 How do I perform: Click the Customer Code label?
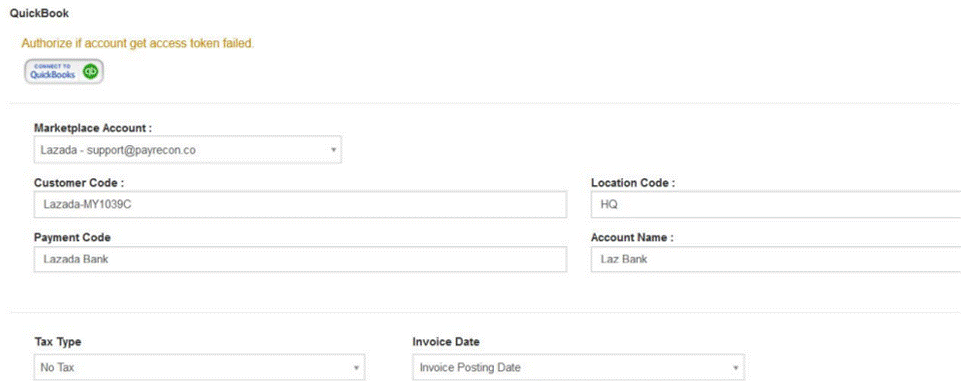click(x=79, y=183)
